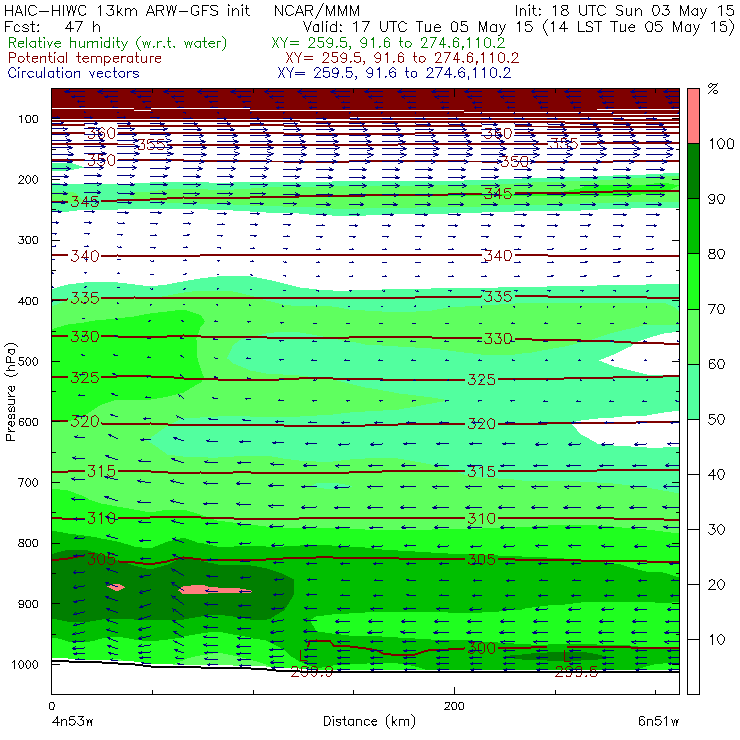The height and width of the screenshot is (740, 740).
Task: Select 'Relative humidity (w.r.t. water)' legend label
Action: click(x=118, y=43)
